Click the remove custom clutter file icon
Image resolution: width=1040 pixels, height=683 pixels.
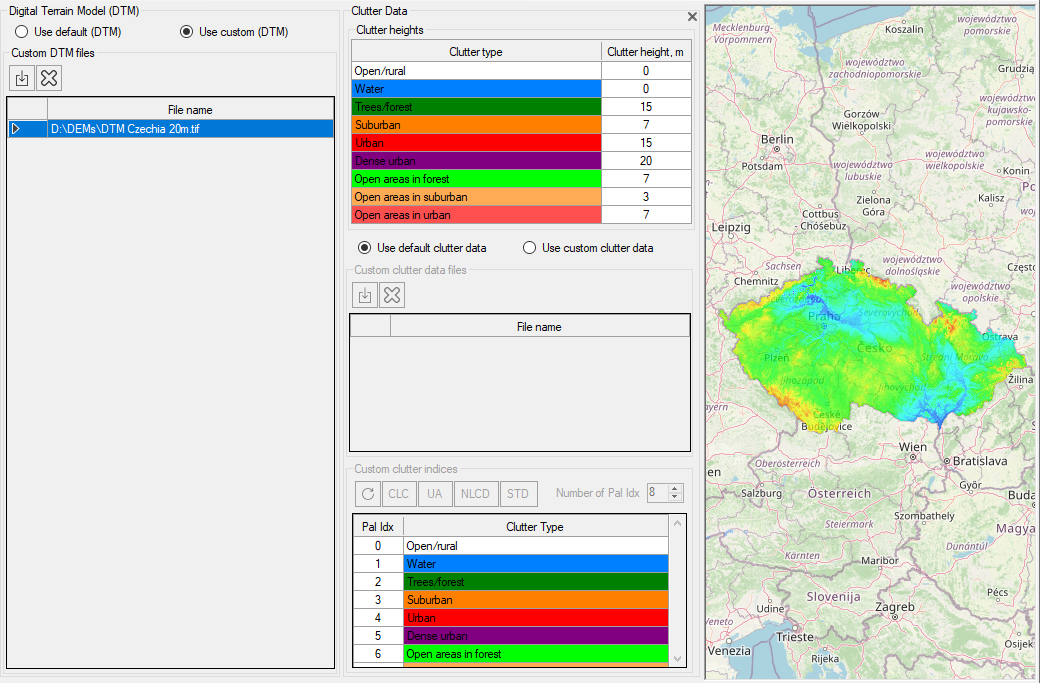(392, 295)
